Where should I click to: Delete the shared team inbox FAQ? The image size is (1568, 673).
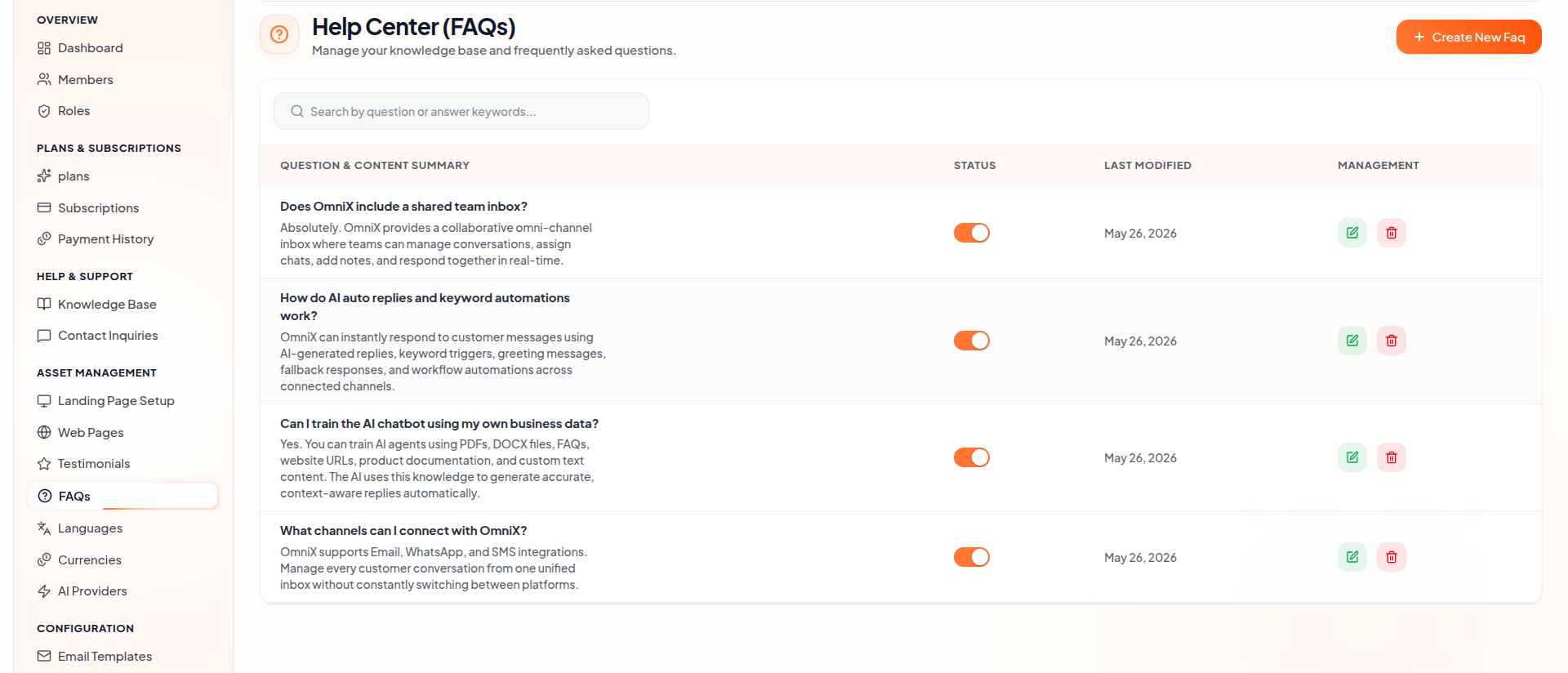click(1392, 233)
